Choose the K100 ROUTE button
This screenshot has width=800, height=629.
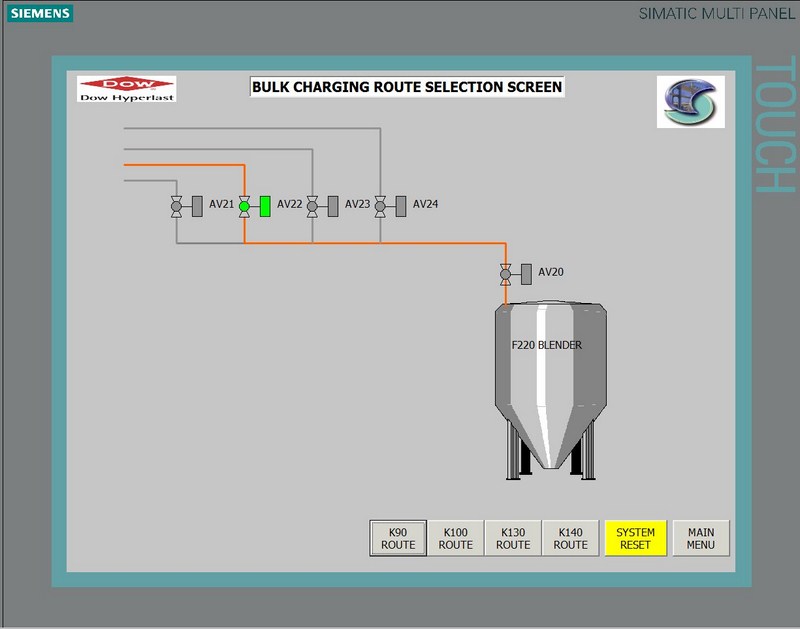(x=456, y=538)
